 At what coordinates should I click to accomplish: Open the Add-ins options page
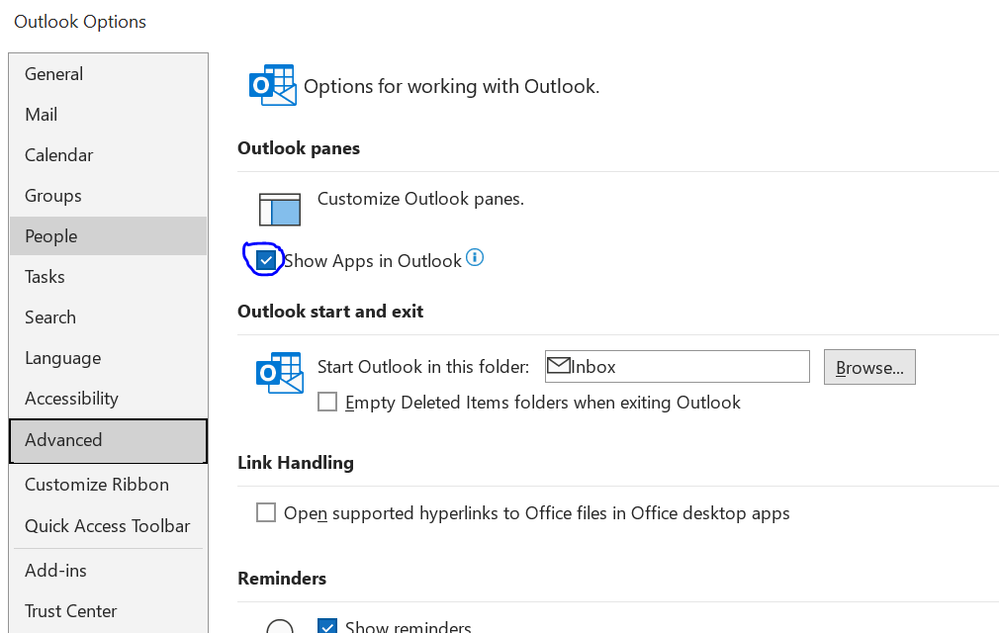tap(56, 570)
